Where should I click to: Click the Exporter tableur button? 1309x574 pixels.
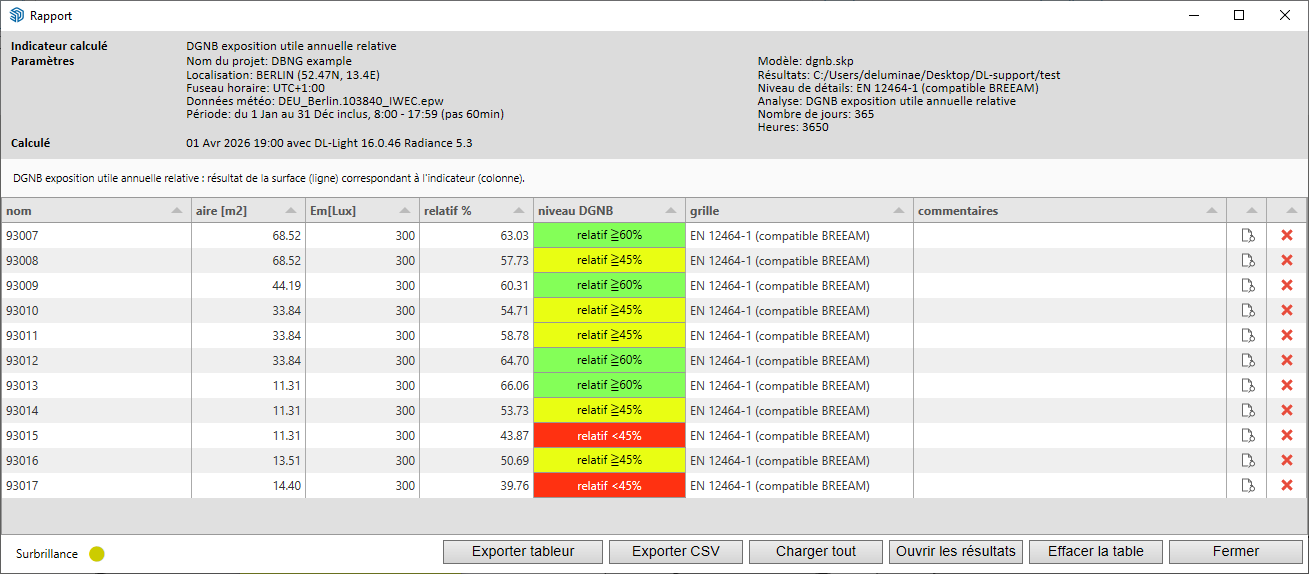523,551
